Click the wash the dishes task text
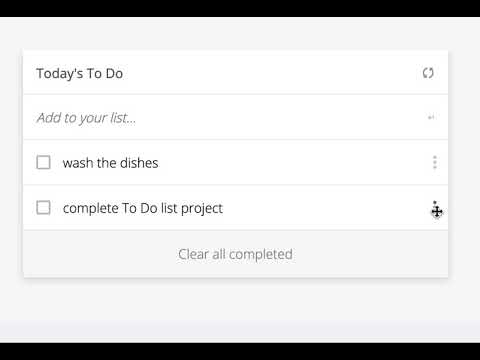This screenshot has height=360, width=480. point(110,163)
